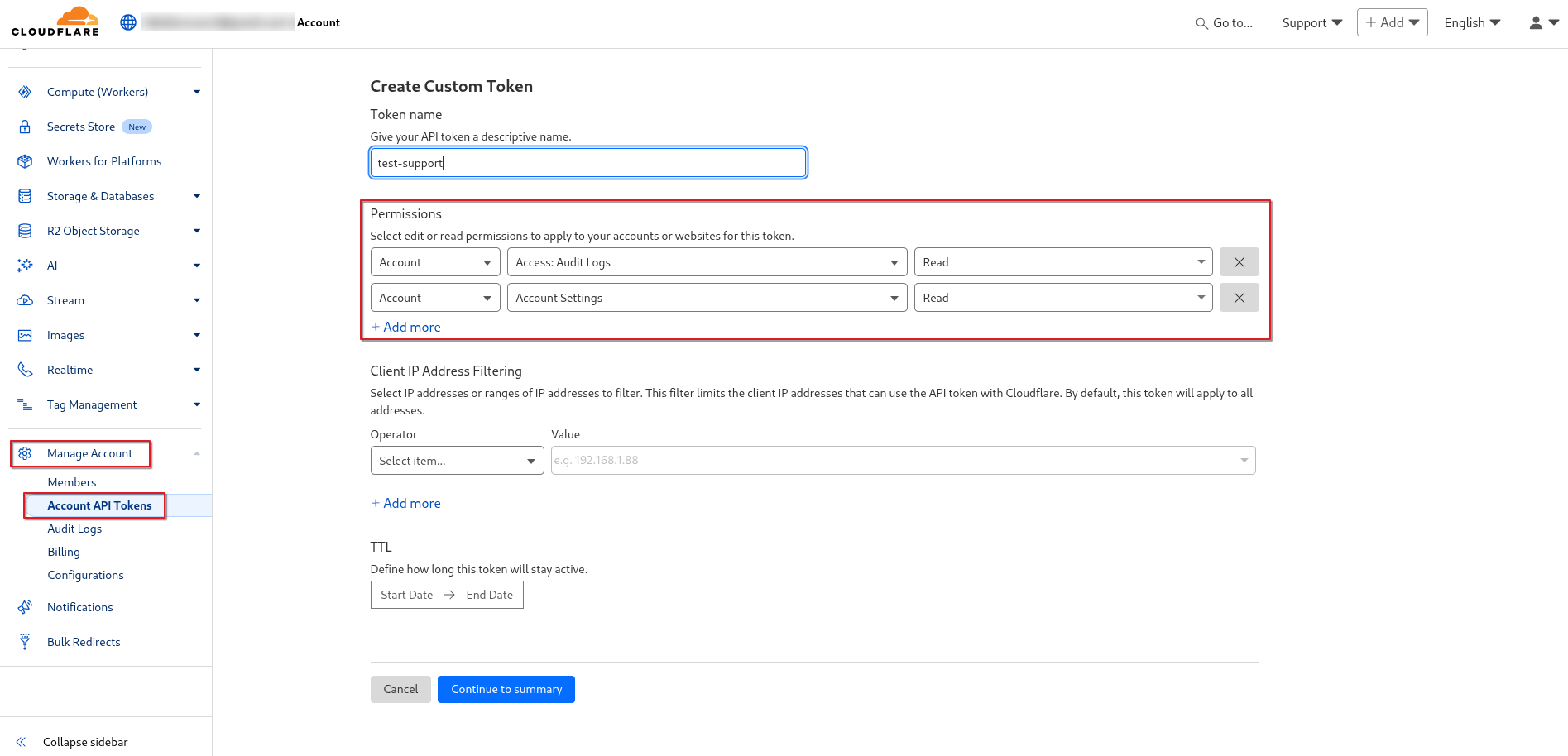Expand the Stream section arrow
This screenshot has width=1568, height=756.
point(197,300)
